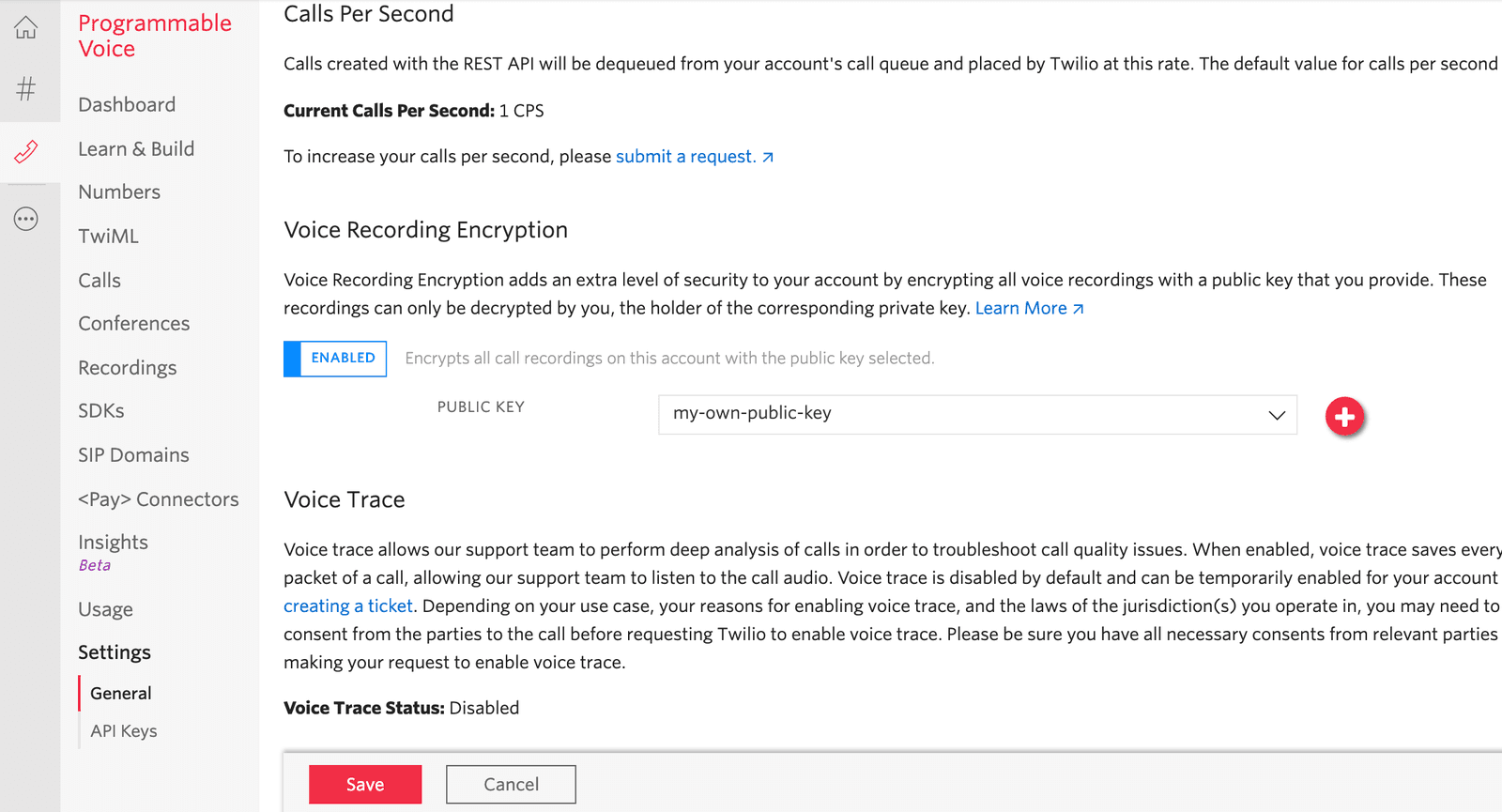This screenshot has width=1502, height=812.
Task: Cancel the pending settings changes
Action: (x=511, y=784)
